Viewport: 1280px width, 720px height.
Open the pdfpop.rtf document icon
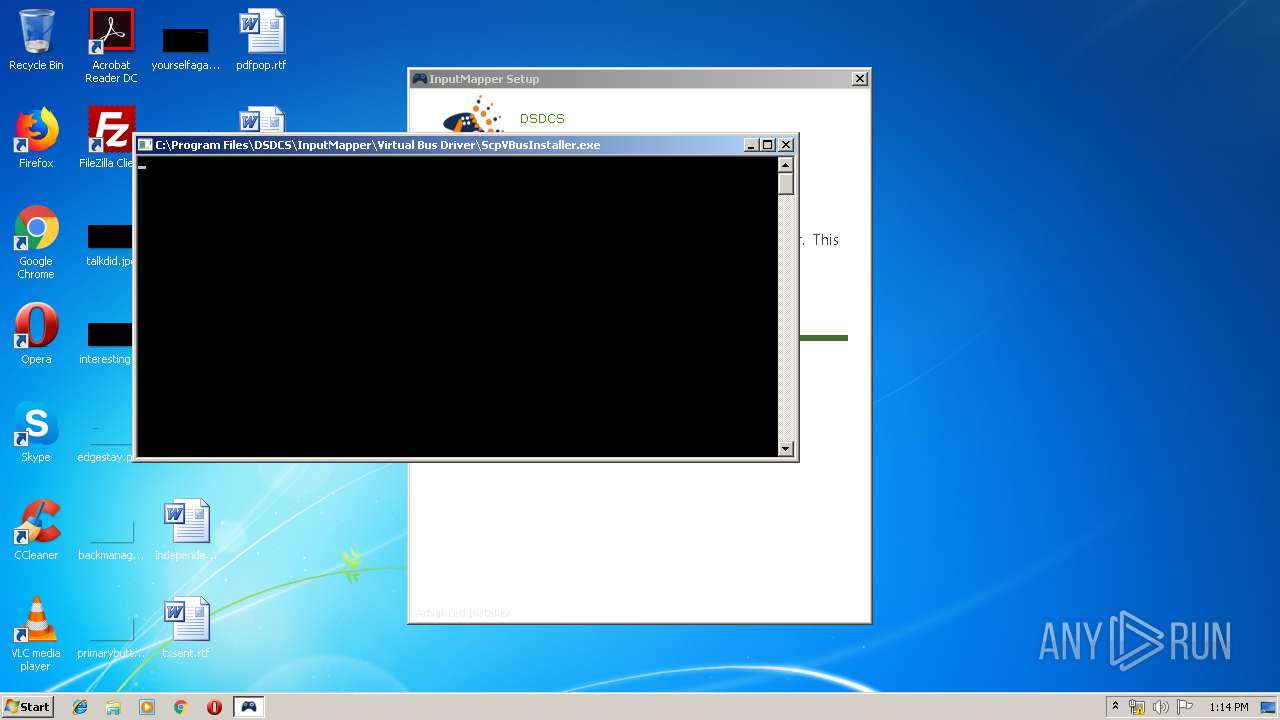click(x=261, y=41)
